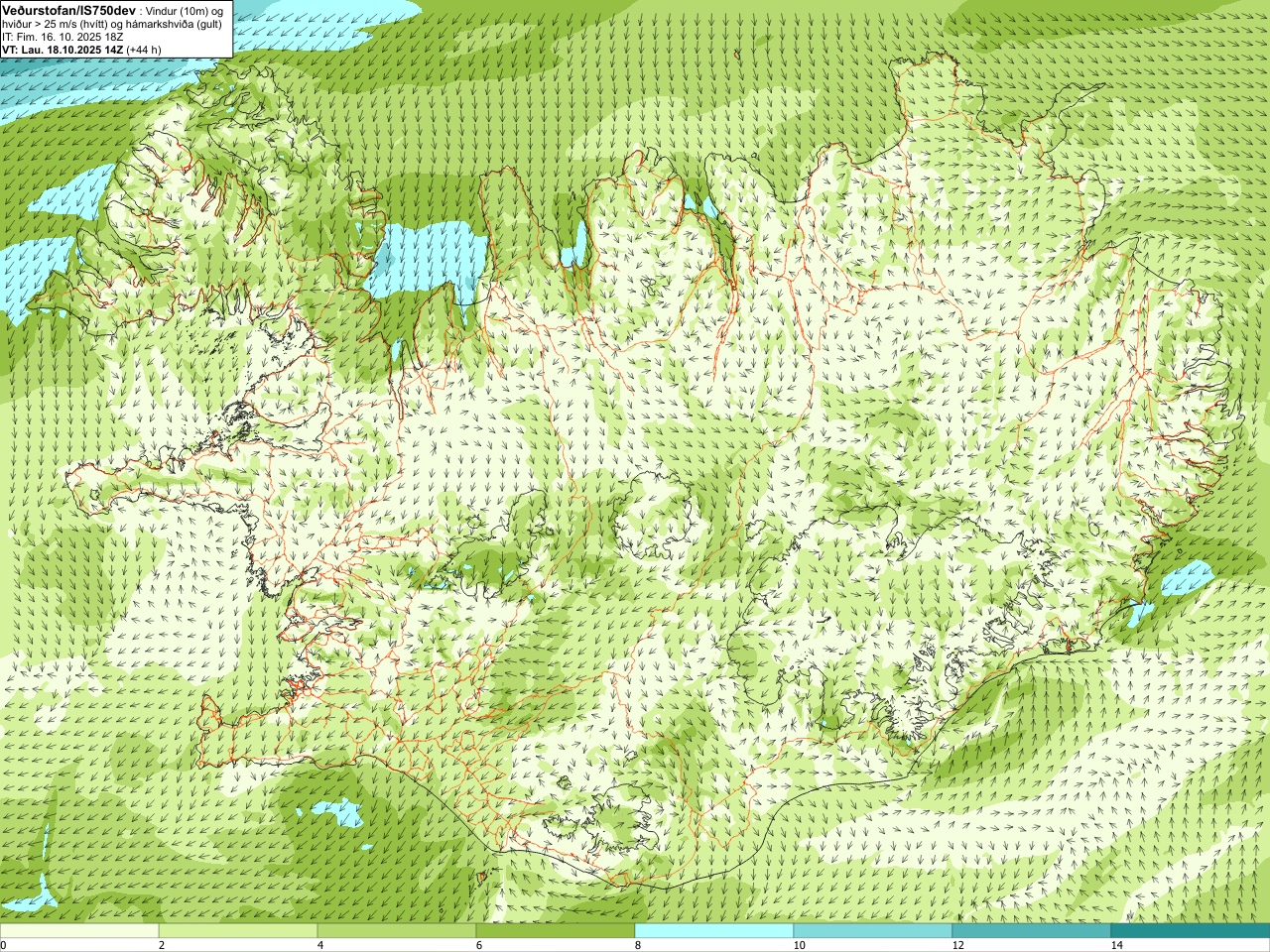Click the pale yellow 0–2 m/s legend swatch
1270x952 pixels.
point(79,931)
